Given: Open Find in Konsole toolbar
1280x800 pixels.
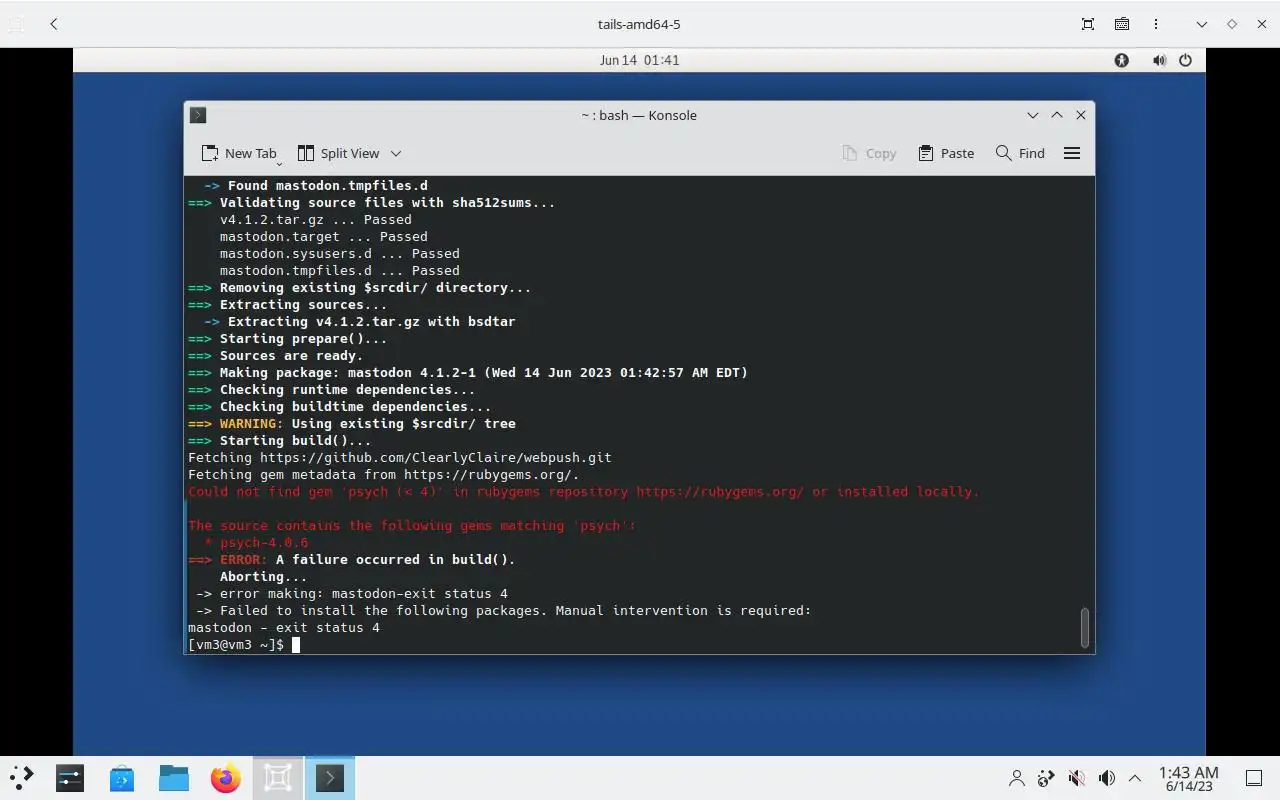Looking at the screenshot, I should (x=1020, y=153).
